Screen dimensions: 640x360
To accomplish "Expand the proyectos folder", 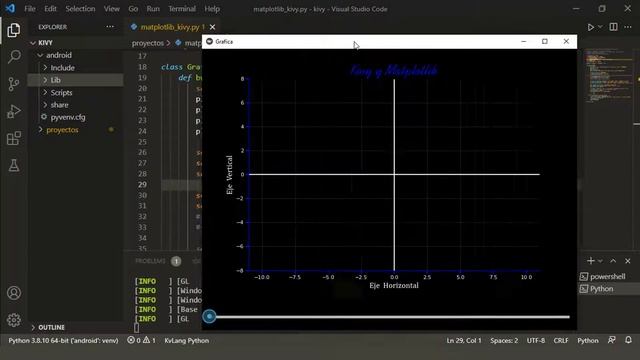I will [40, 129].
